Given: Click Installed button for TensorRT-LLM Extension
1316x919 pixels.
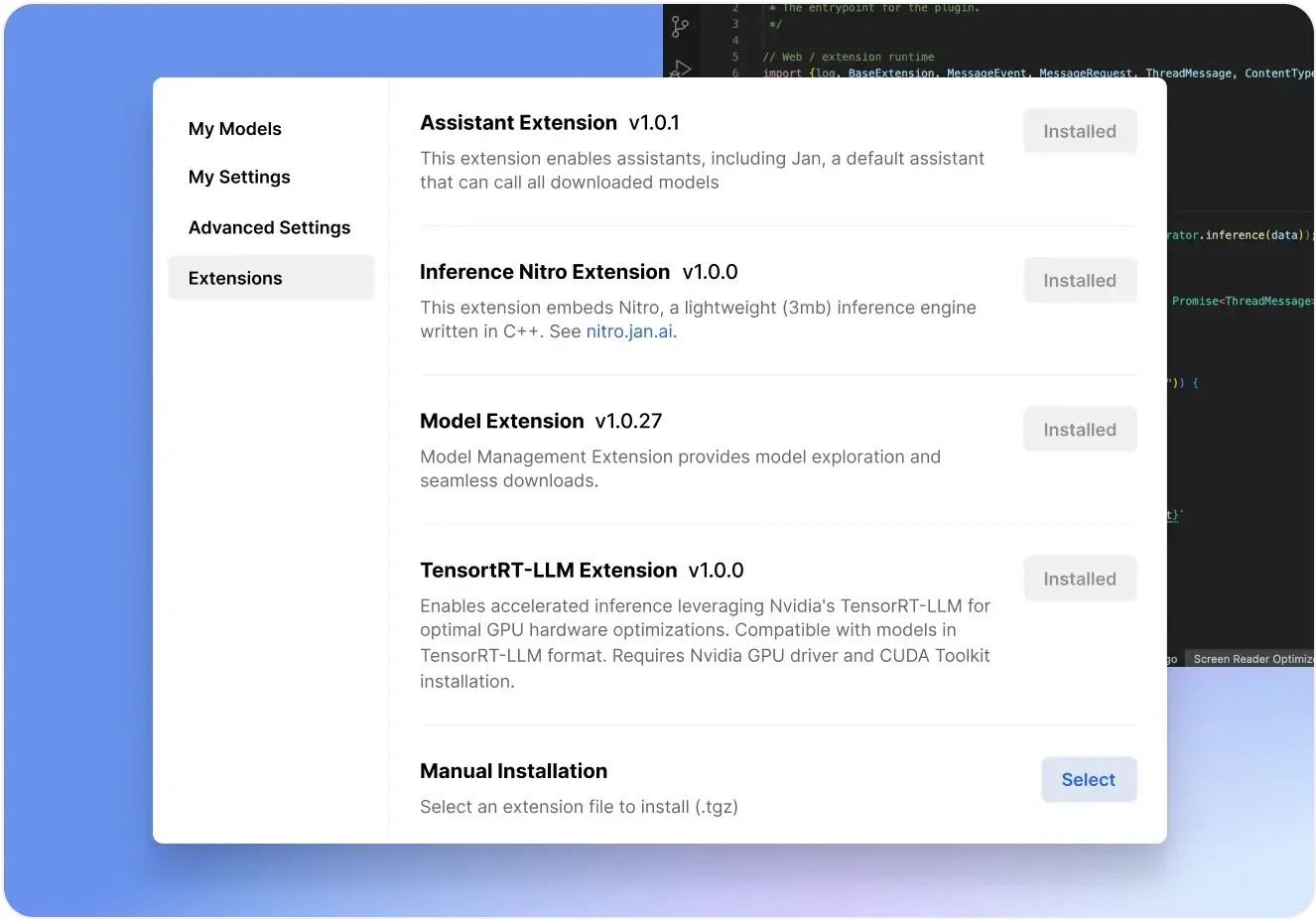Looking at the screenshot, I should point(1080,579).
